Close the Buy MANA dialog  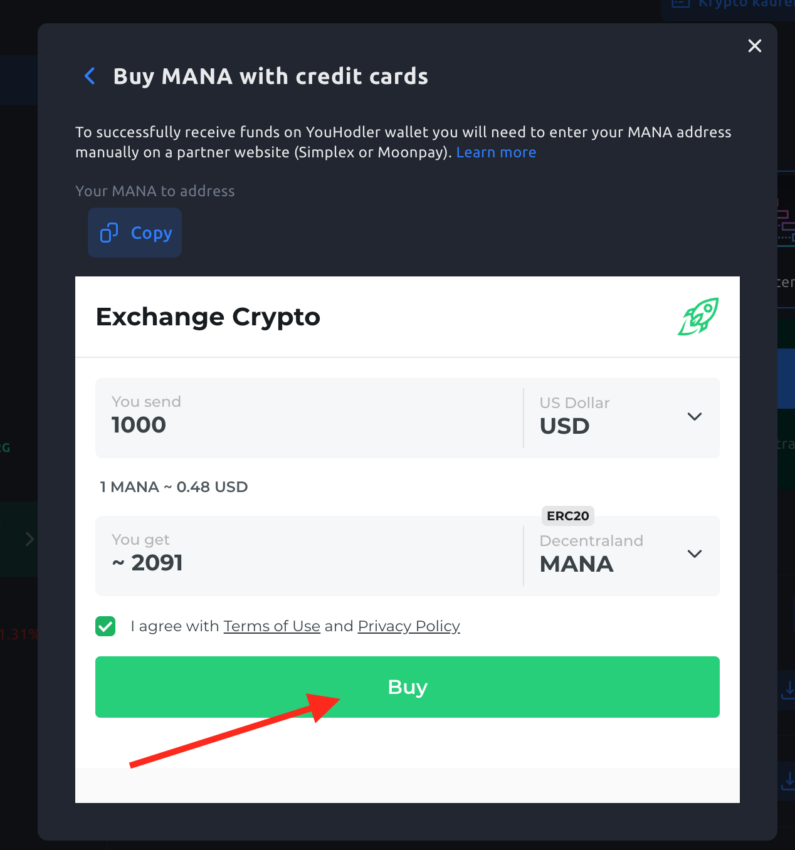coord(754,46)
